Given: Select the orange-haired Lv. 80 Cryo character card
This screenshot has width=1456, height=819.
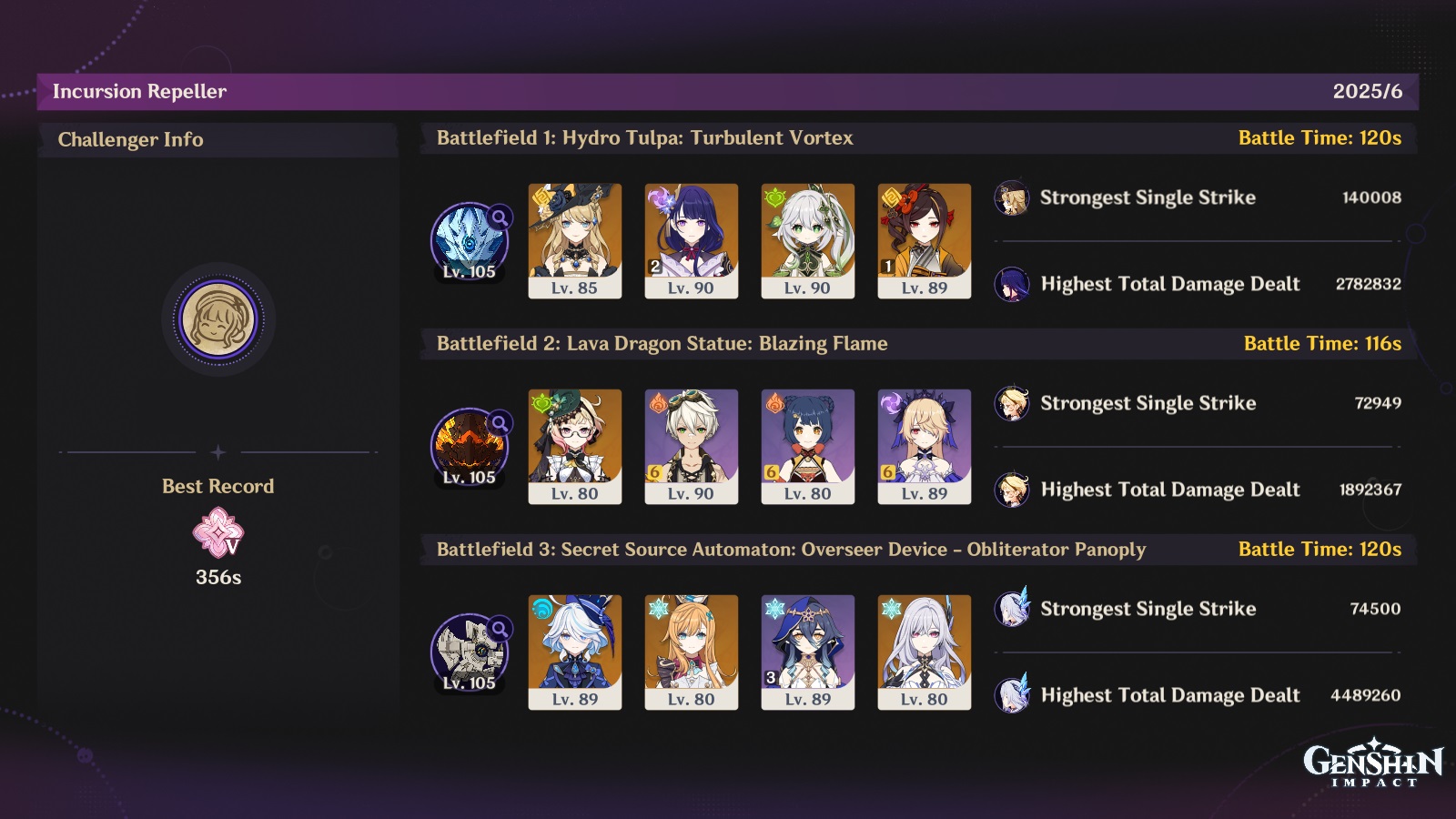Looking at the screenshot, I should pos(692,652).
